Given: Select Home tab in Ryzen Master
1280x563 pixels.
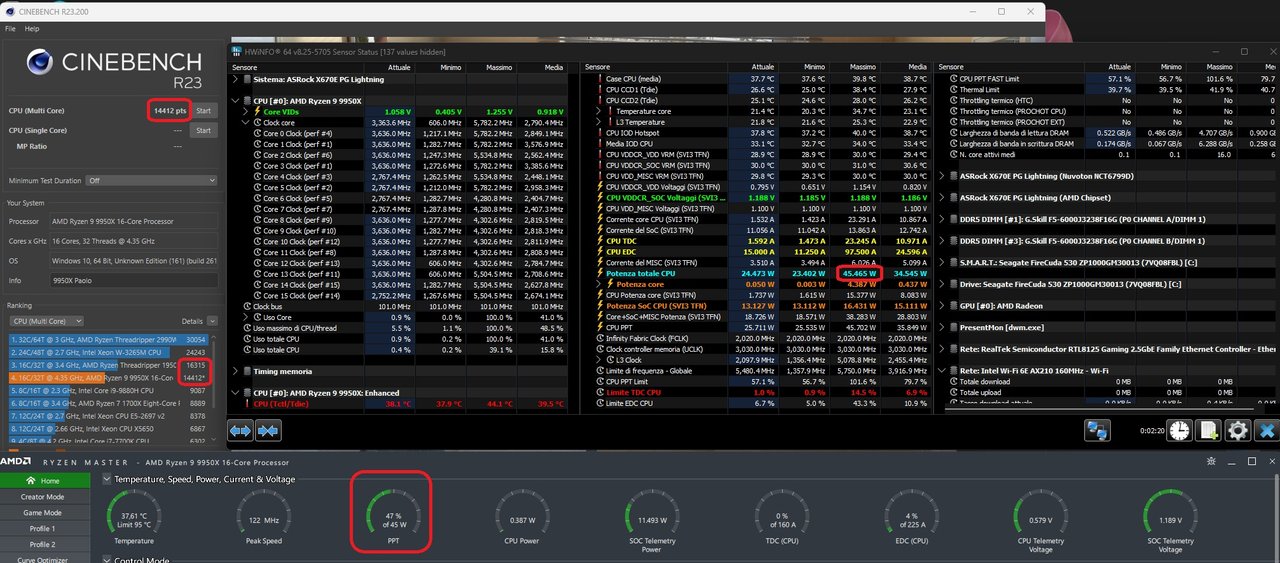Looking at the screenshot, I should (x=44, y=481).
